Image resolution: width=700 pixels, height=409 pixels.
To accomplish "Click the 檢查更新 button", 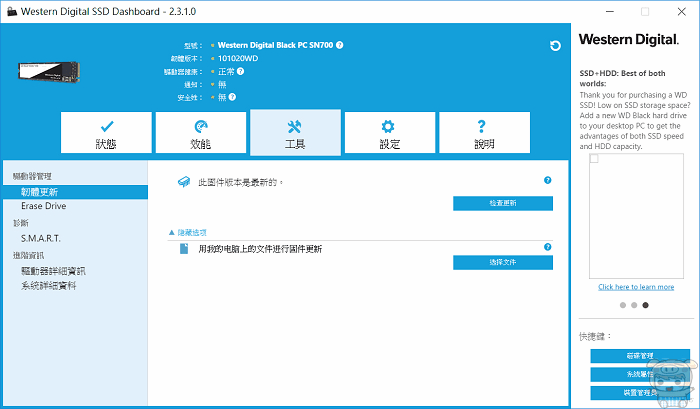I will 503,203.
